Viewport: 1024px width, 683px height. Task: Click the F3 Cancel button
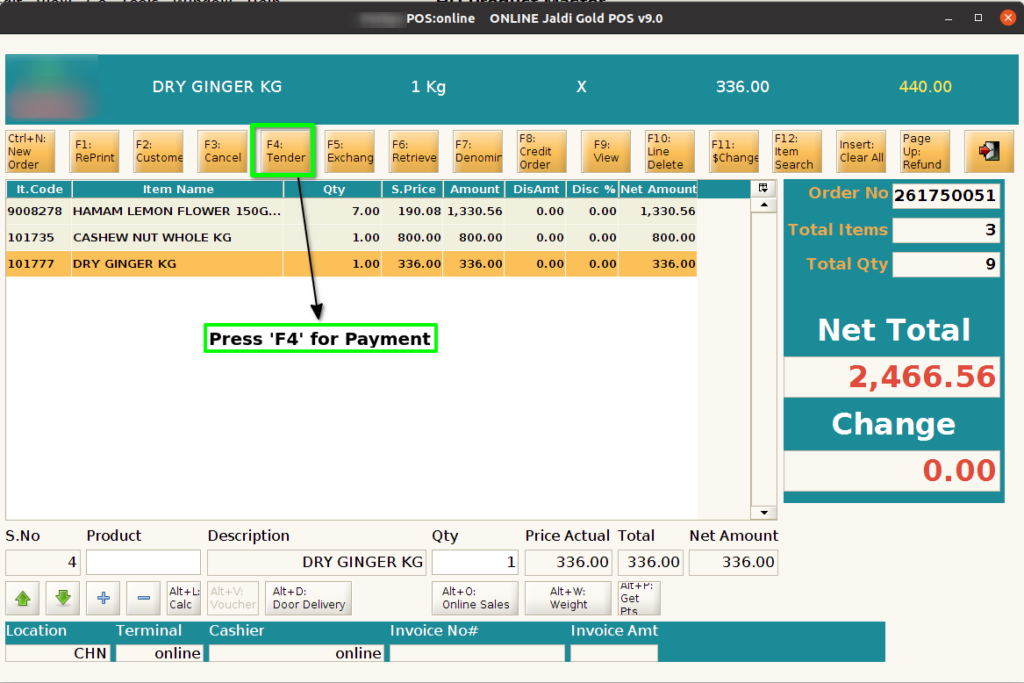(x=222, y=151)
